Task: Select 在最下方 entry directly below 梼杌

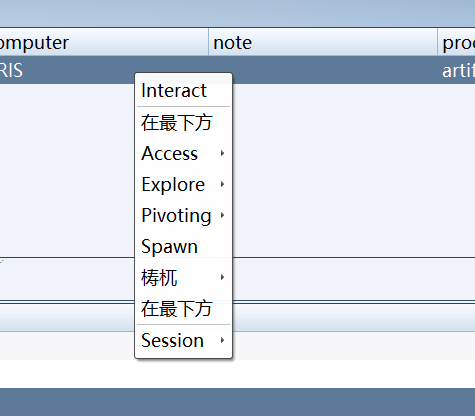Action: pos(183,309)
